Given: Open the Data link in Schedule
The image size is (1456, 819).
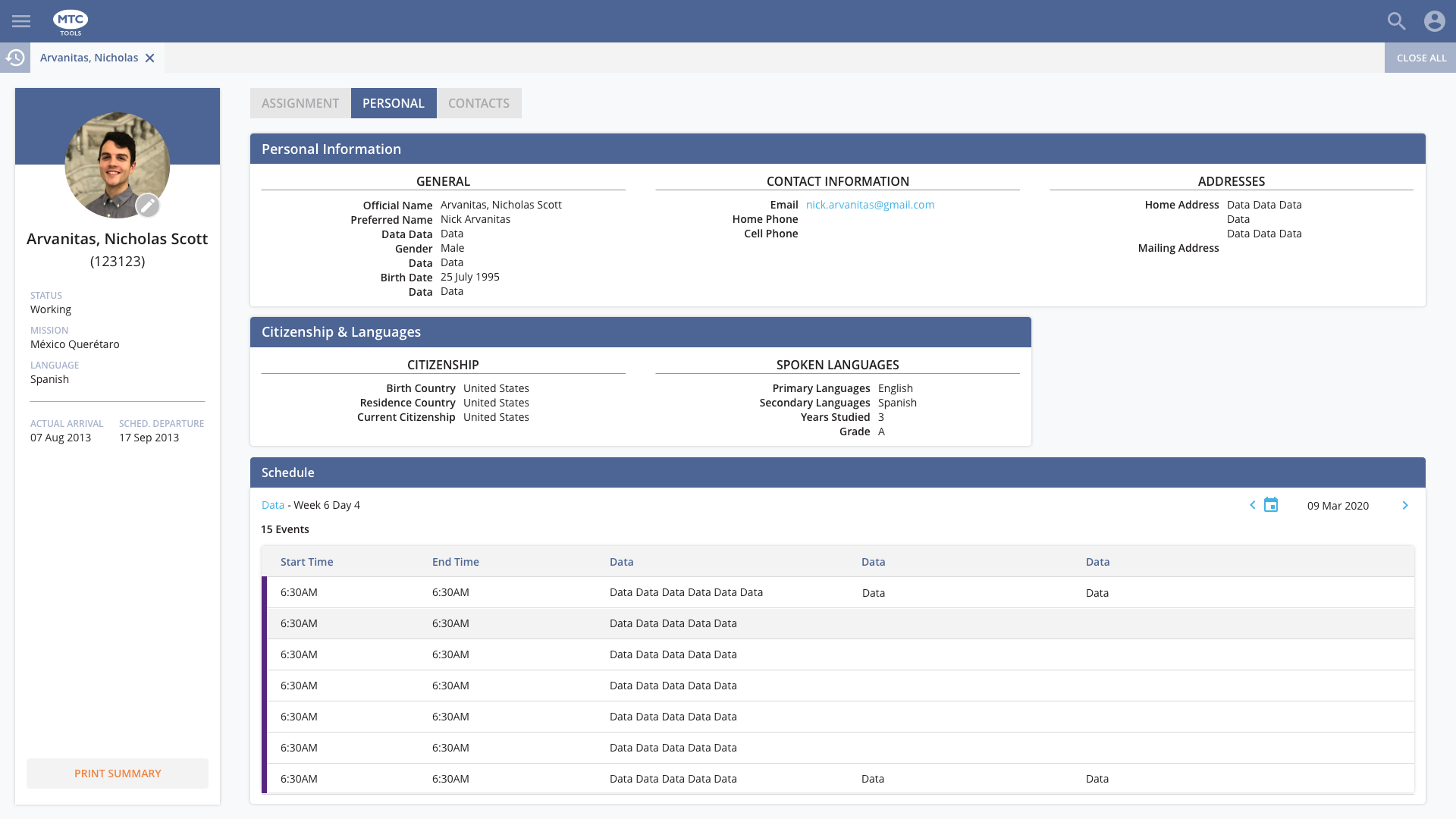Looking at the screenshot, I should coord(273,505).
